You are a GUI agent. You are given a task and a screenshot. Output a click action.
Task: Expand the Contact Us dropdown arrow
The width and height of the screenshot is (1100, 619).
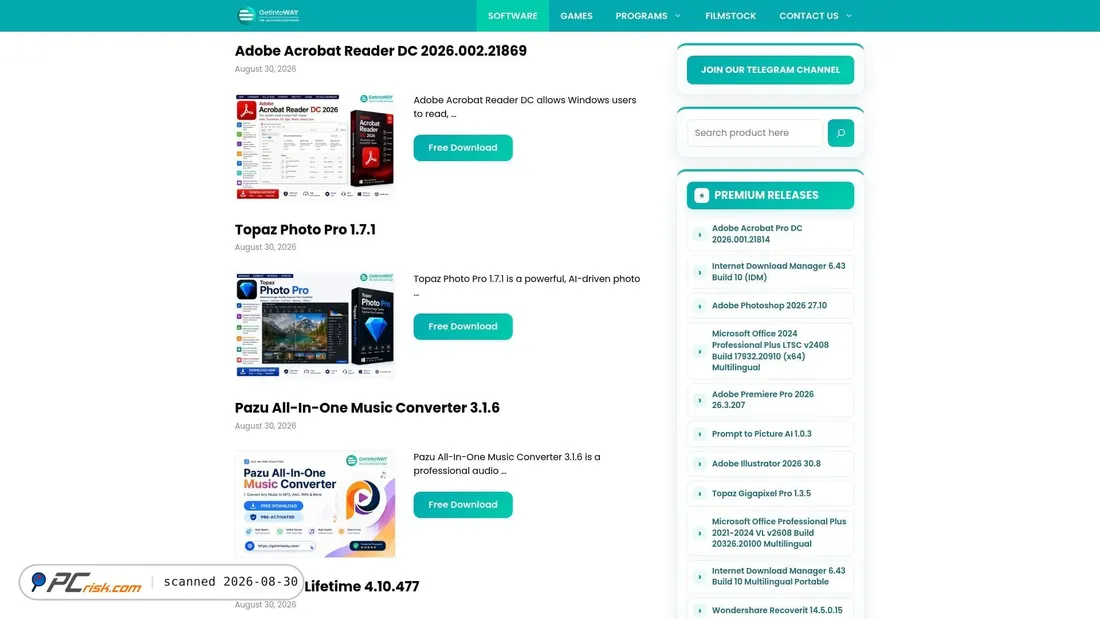pos(849,15)
